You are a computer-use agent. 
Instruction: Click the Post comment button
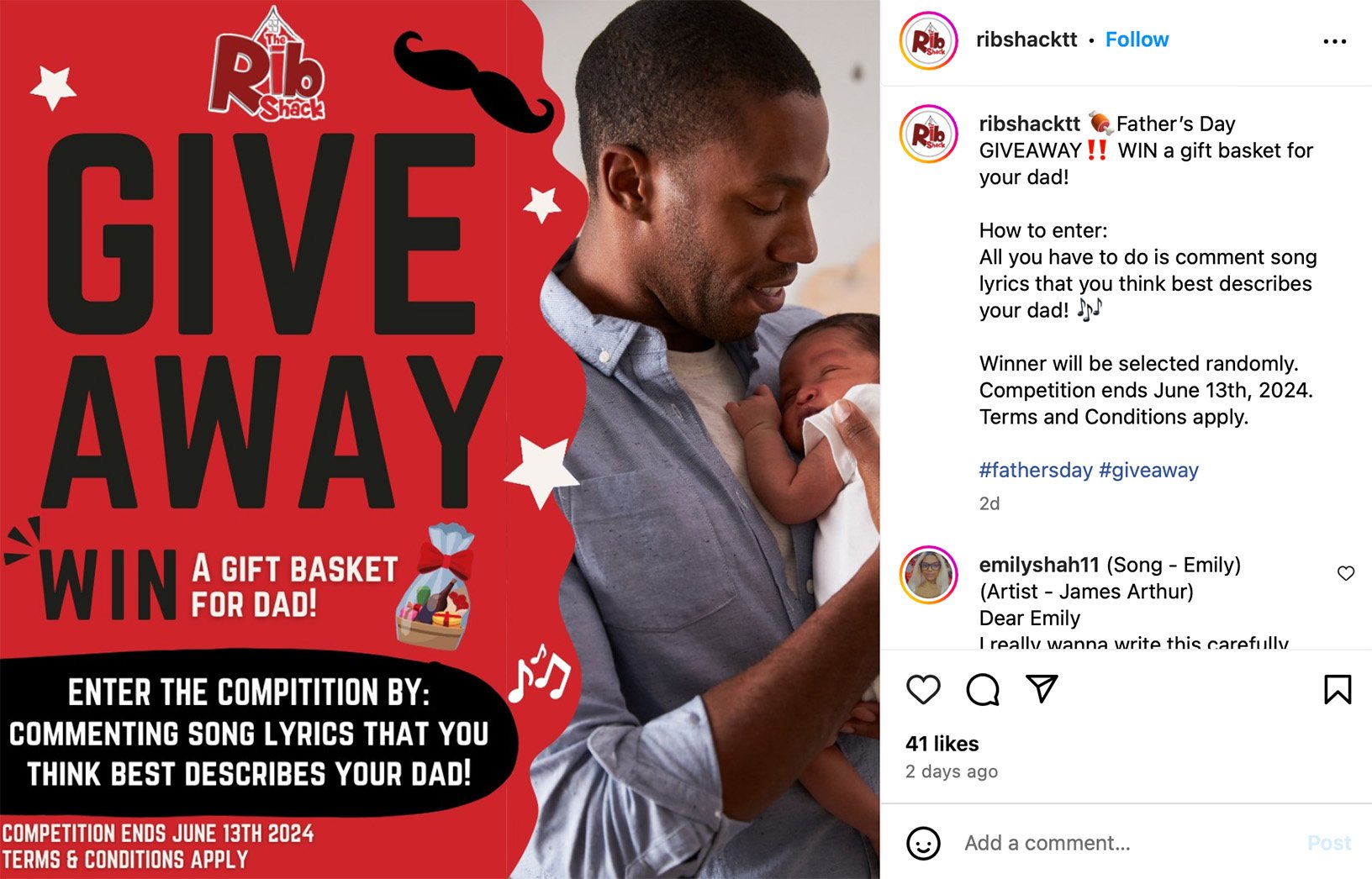coord(1329,843)
